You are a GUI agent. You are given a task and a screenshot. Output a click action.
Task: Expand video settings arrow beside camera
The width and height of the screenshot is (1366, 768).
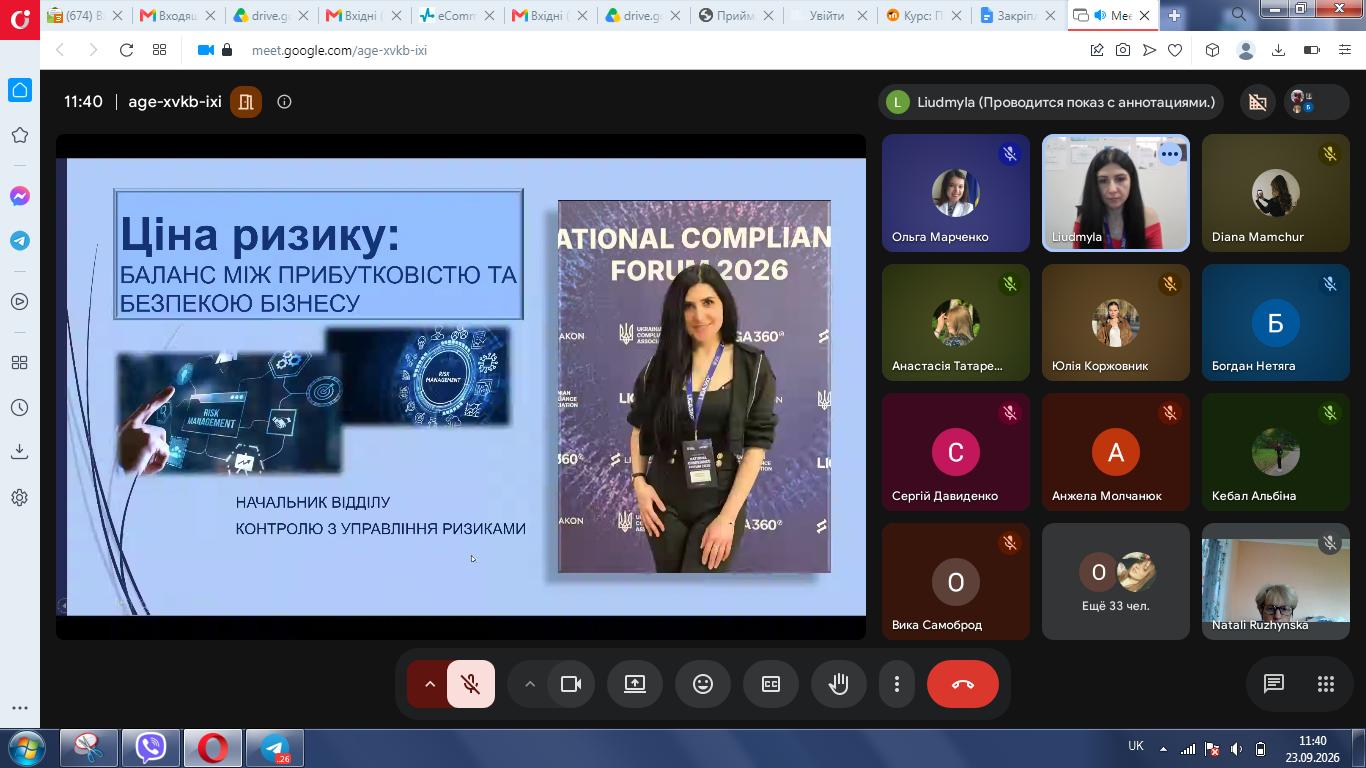click(x=530, y=684)
